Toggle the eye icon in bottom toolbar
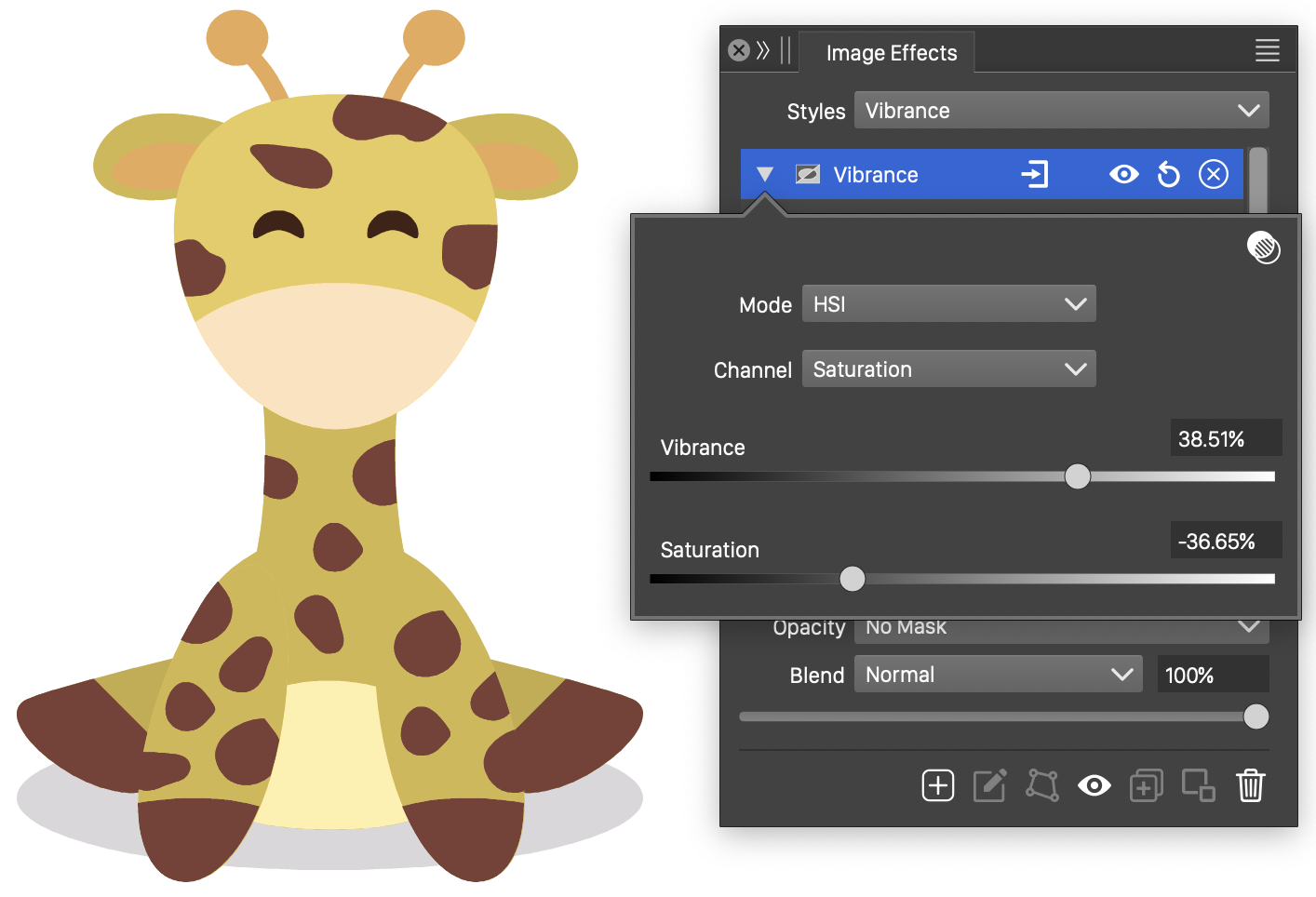Viewport: 1316px width, 897px height. coord(1094,785)
